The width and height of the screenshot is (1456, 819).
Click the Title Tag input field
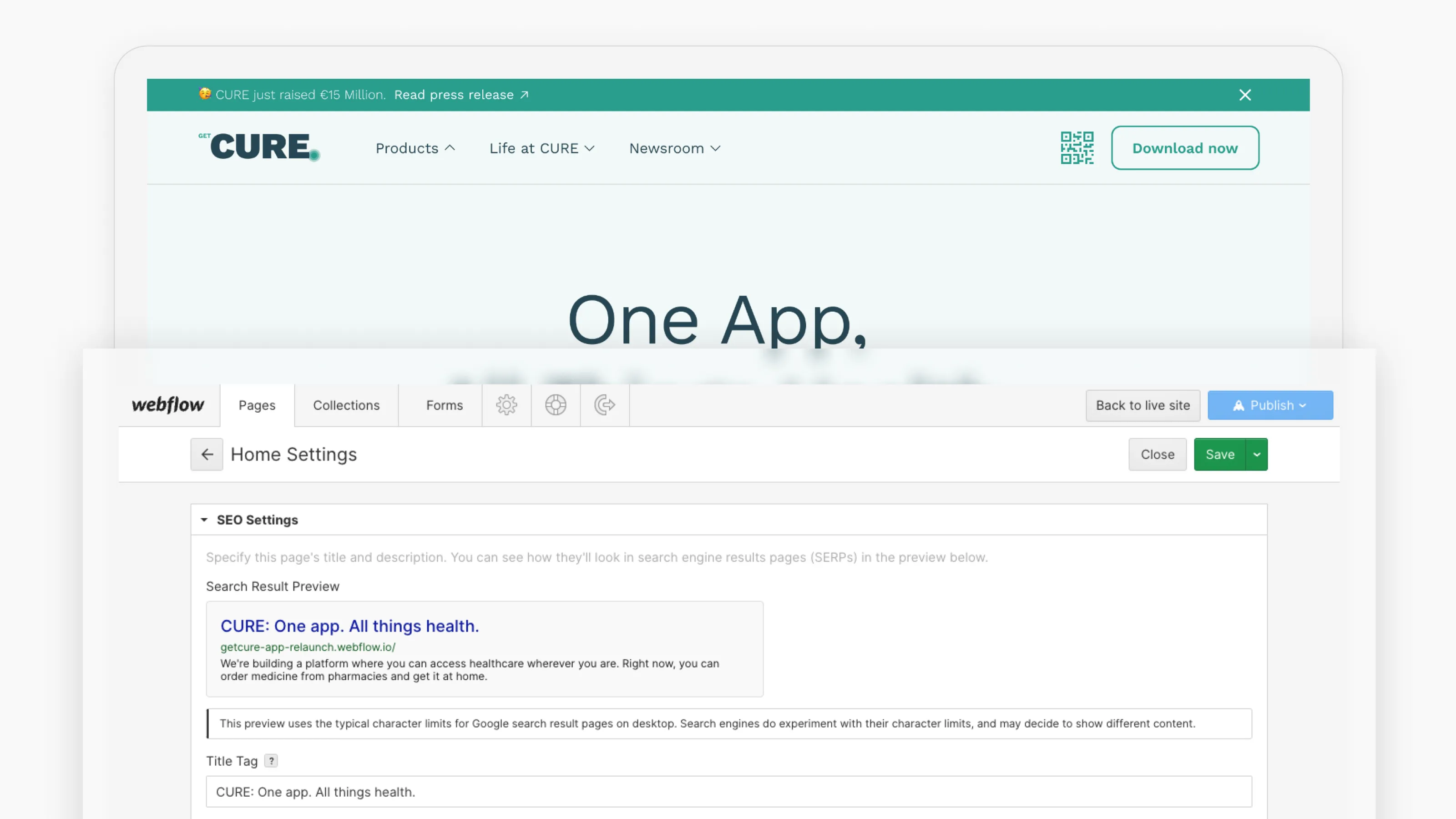click(728, 791)
